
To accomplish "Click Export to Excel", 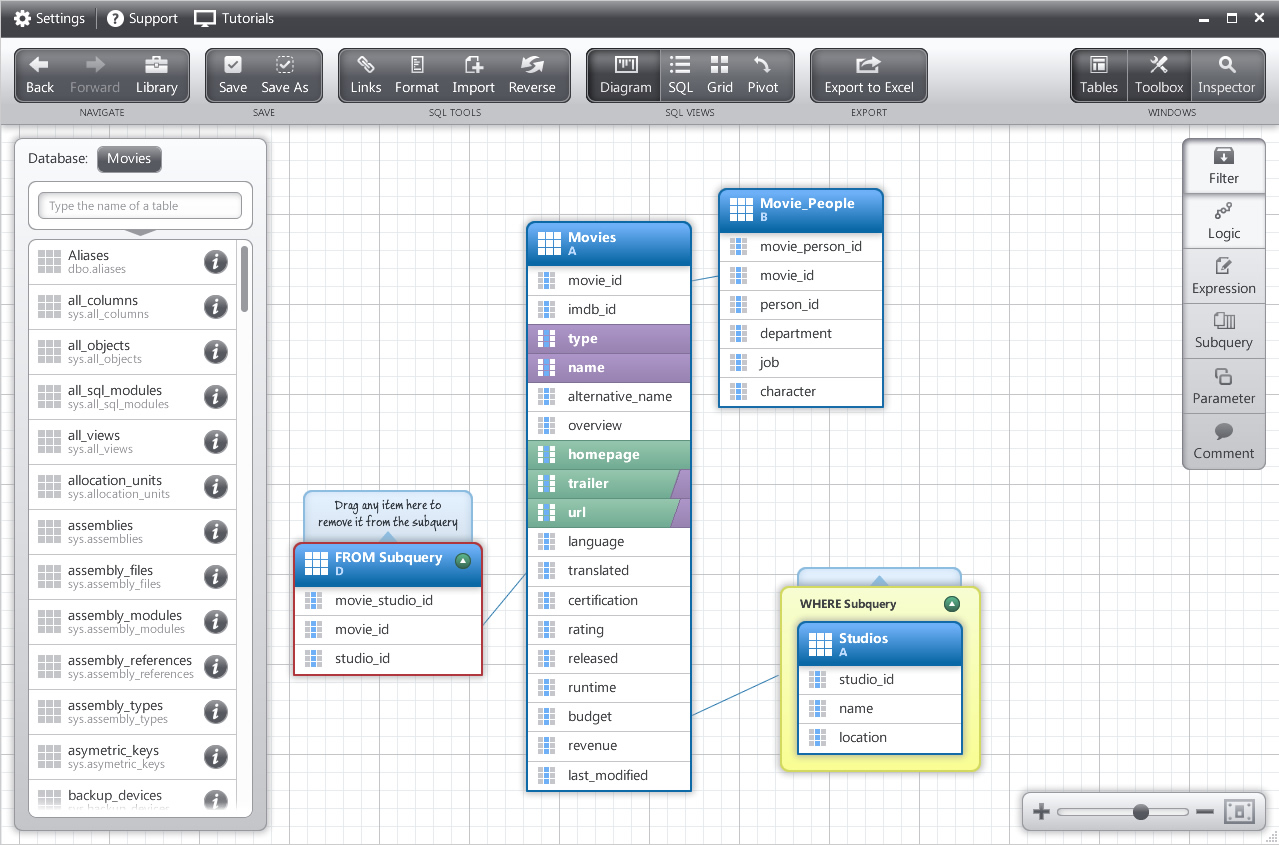I will click(x=868, y=75).
